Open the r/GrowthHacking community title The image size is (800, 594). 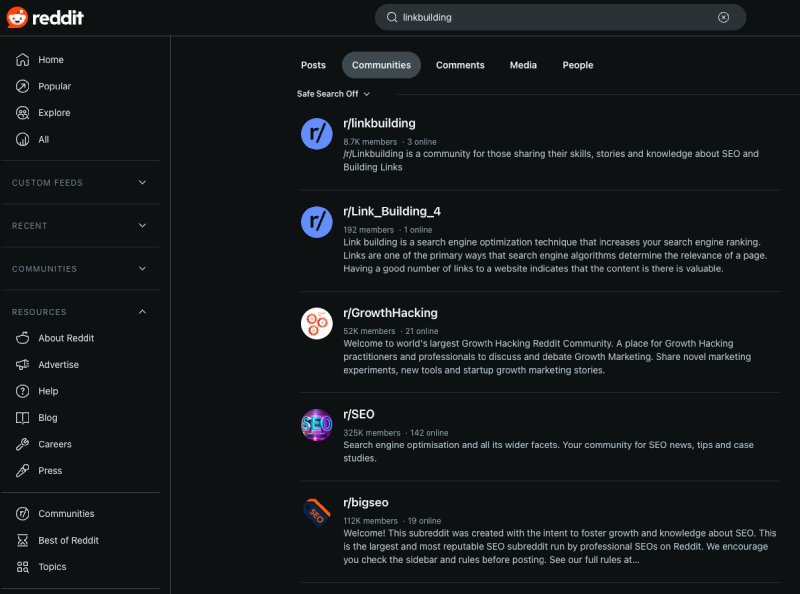point(390,313)
